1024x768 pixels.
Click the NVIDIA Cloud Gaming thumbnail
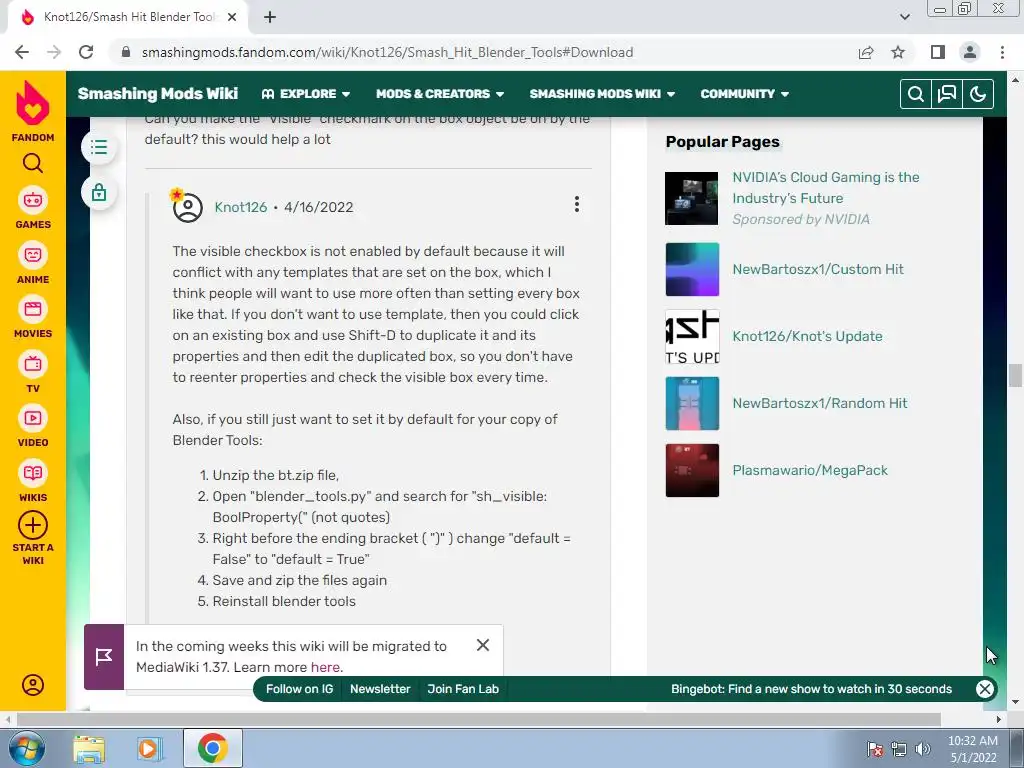692,199
